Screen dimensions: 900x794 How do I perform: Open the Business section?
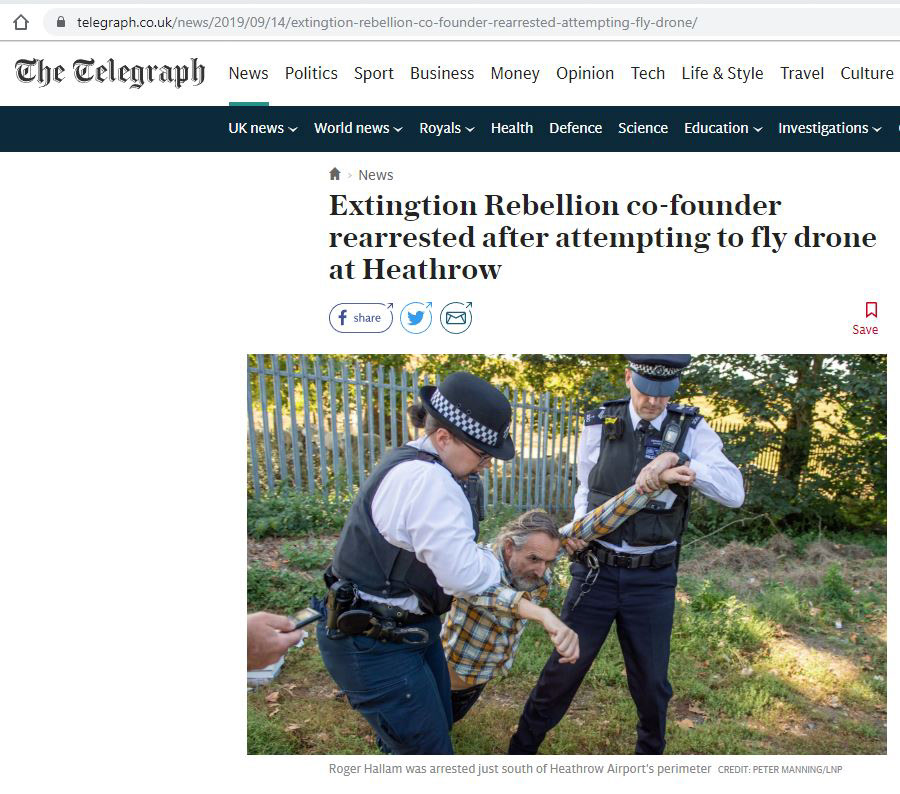coord(442,73)
